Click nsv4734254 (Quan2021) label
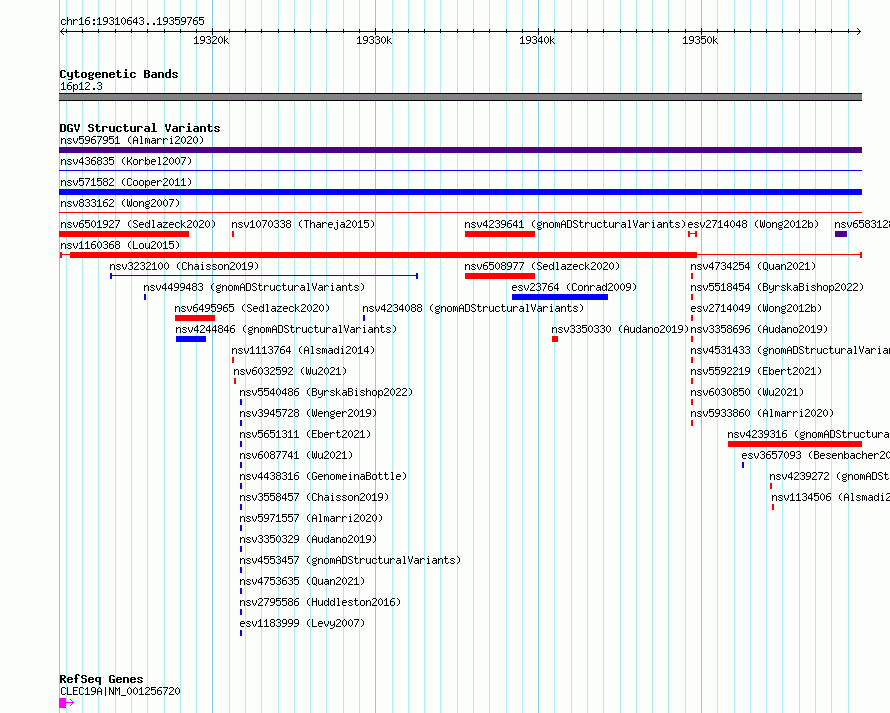Image resolution: width=890 pixels, height=713 pixels. click(x=753, y=266)
